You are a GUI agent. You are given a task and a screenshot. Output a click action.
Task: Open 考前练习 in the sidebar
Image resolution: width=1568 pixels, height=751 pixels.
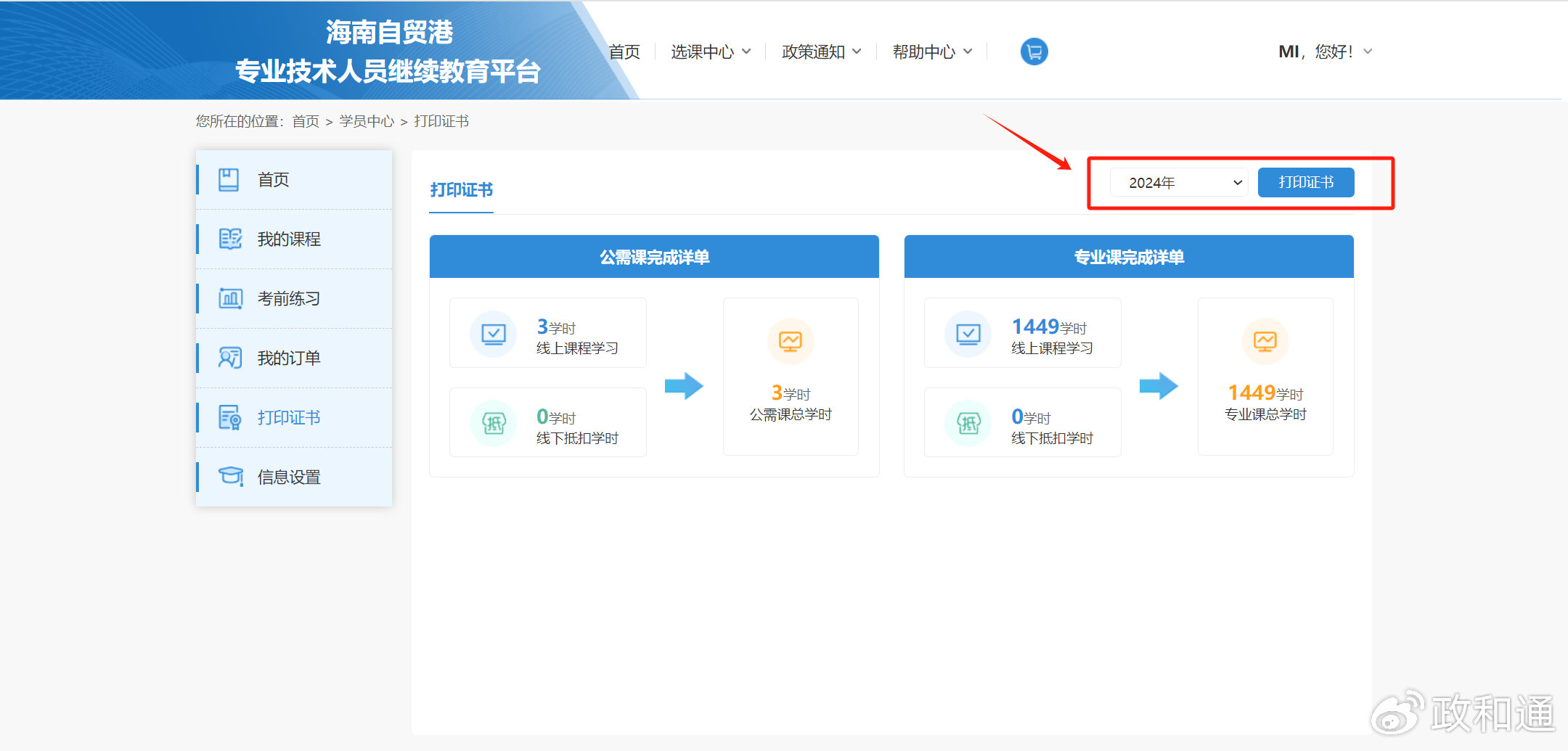pos(294,298)
